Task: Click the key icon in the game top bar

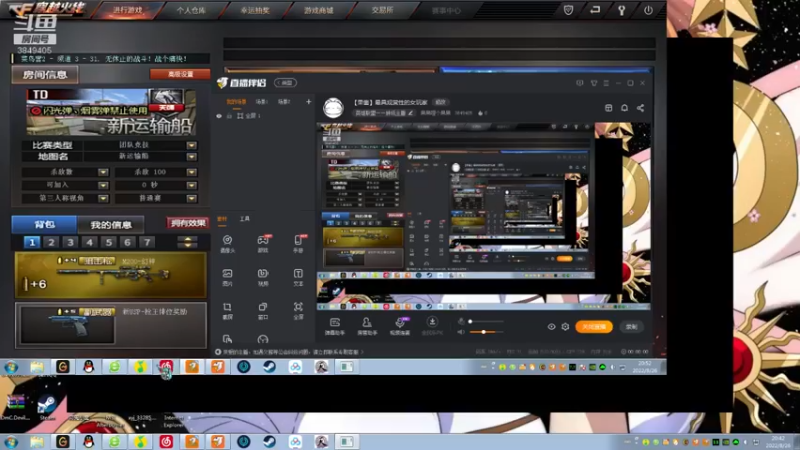Action: click(621, 10)
